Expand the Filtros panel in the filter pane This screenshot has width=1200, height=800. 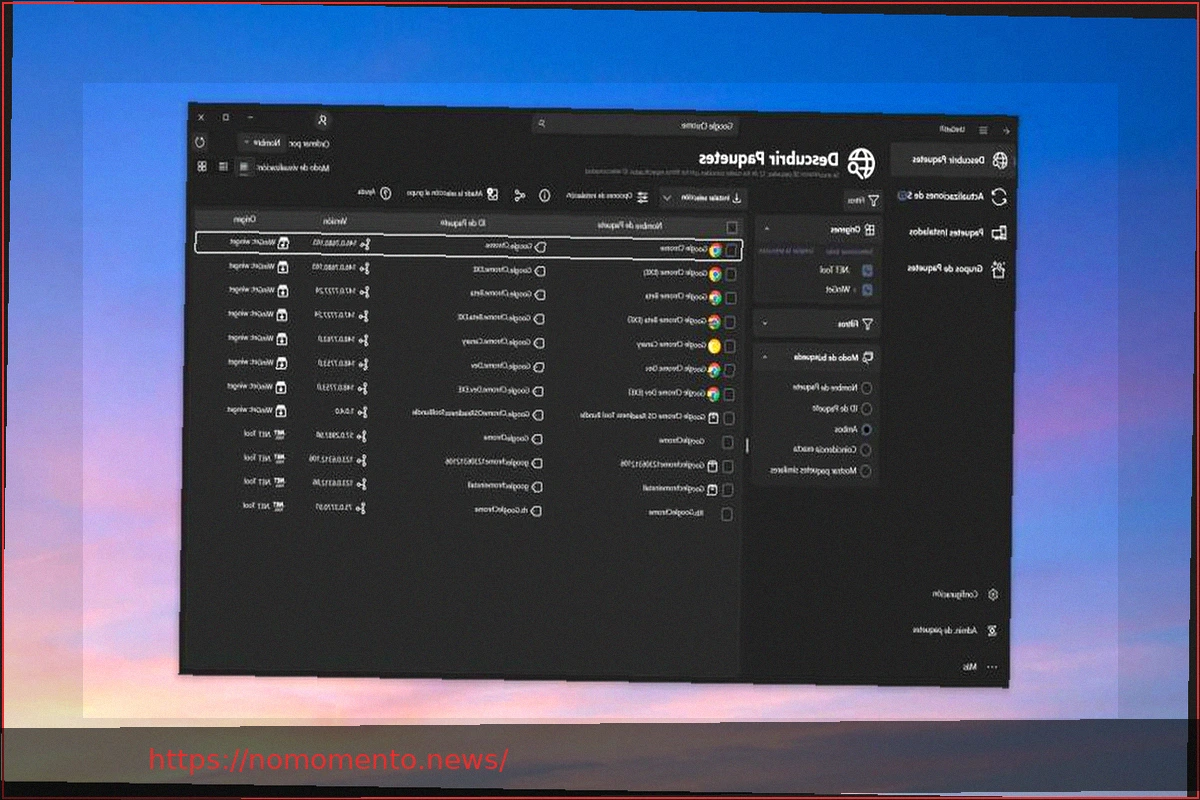tap(766, 324)
